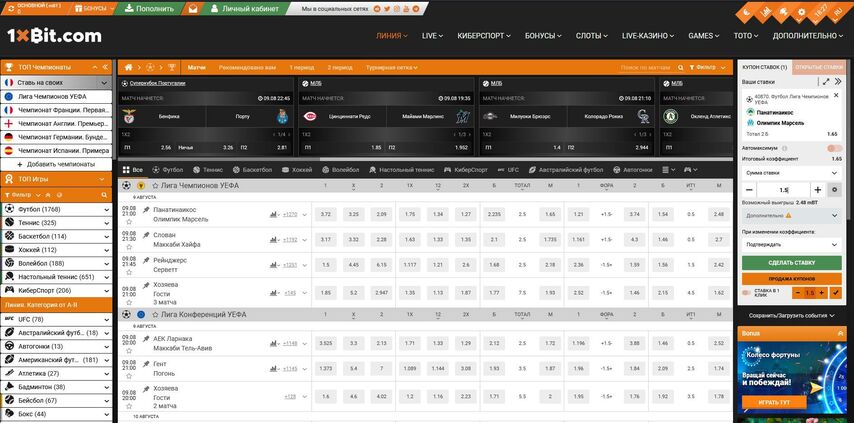The height and width of the screenshot is (423, 854).
Task: Toggle the Automaximum switch
Action: [x=833, y=148]
